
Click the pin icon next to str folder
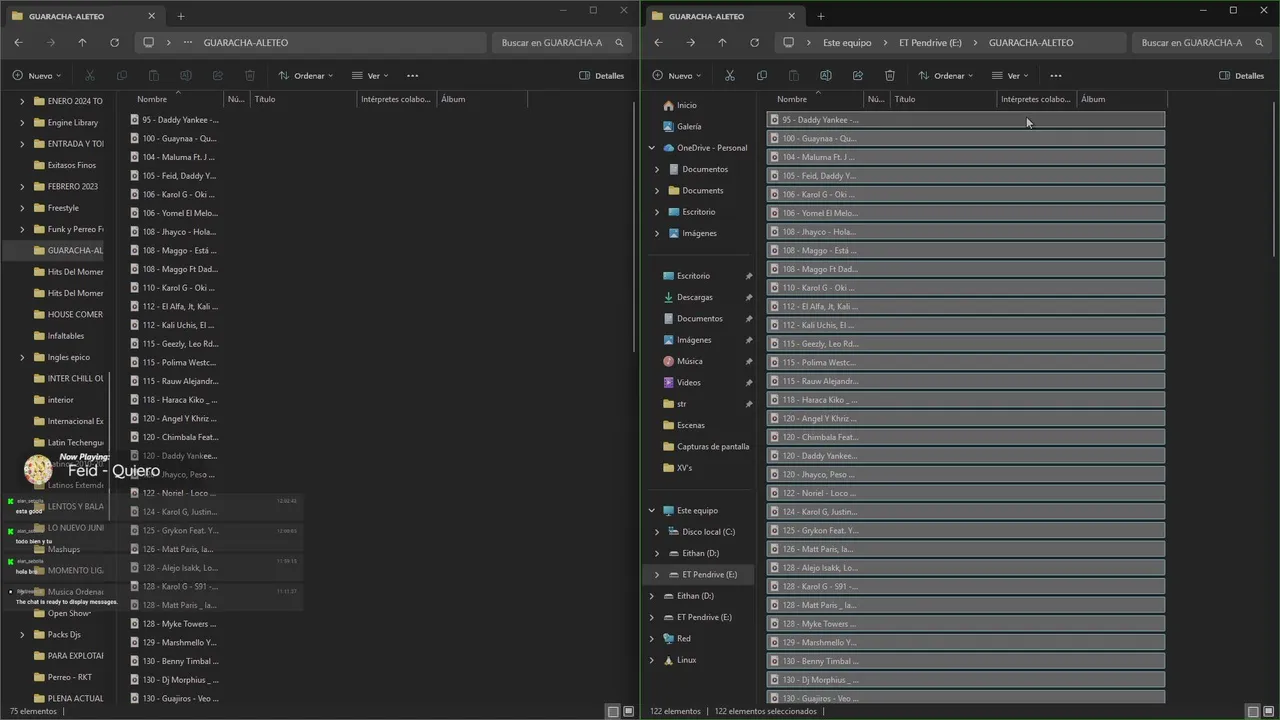tap(748, 404)
